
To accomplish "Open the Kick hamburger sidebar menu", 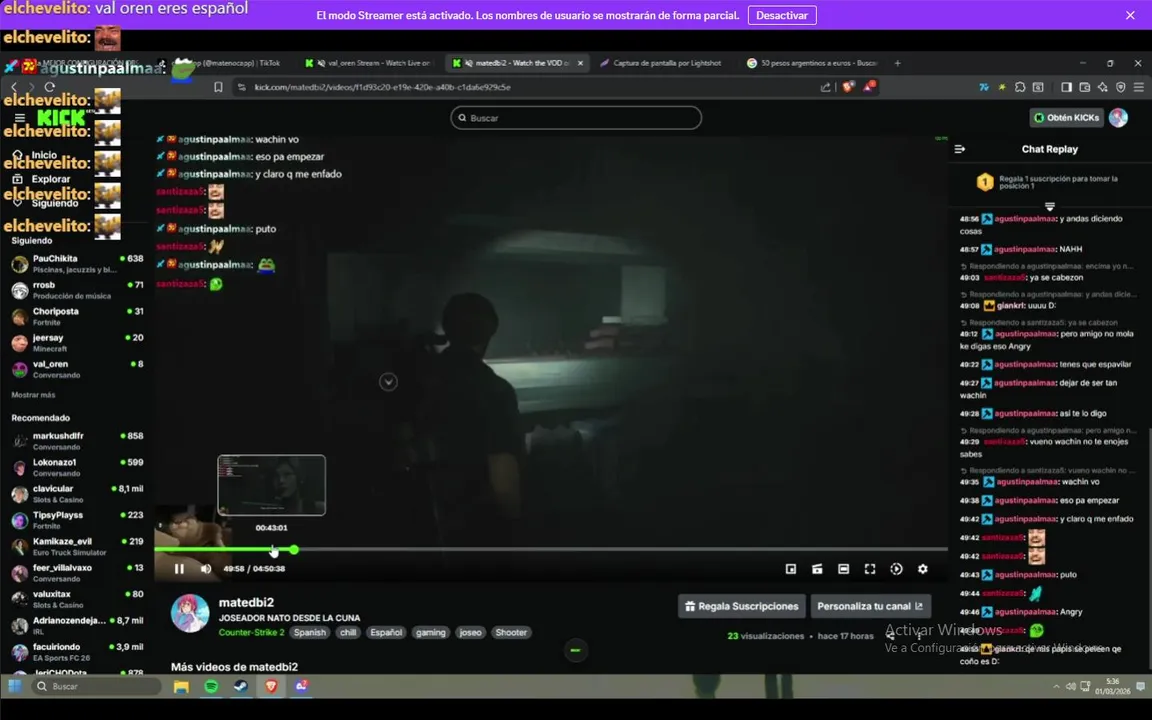I will click(x=20, y=118).
